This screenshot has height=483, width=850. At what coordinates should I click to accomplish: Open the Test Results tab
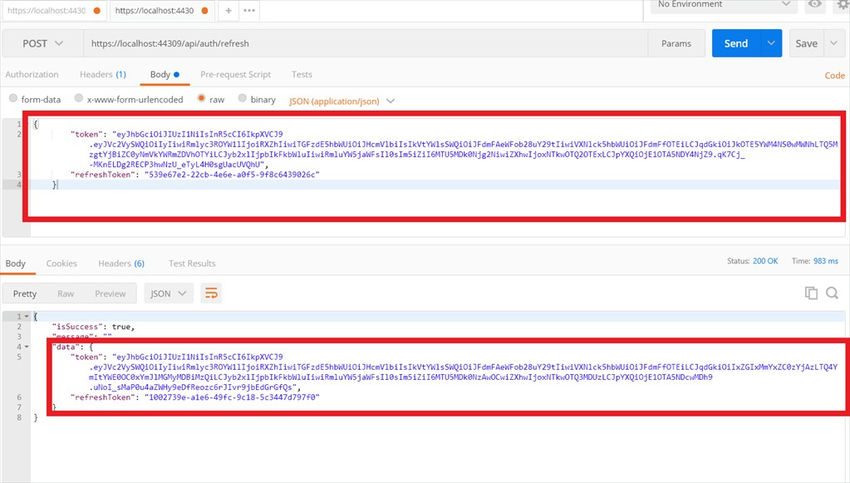tap(192, 263)
